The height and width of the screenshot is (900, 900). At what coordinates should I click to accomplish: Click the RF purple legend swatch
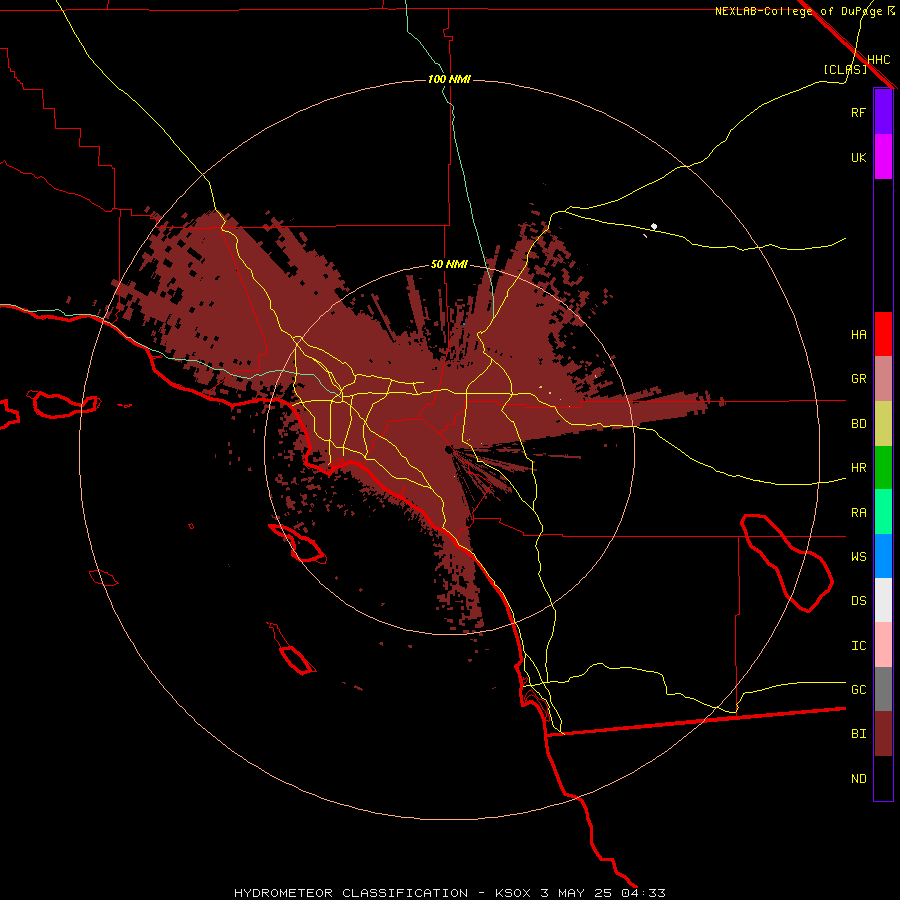click(883, 112)
